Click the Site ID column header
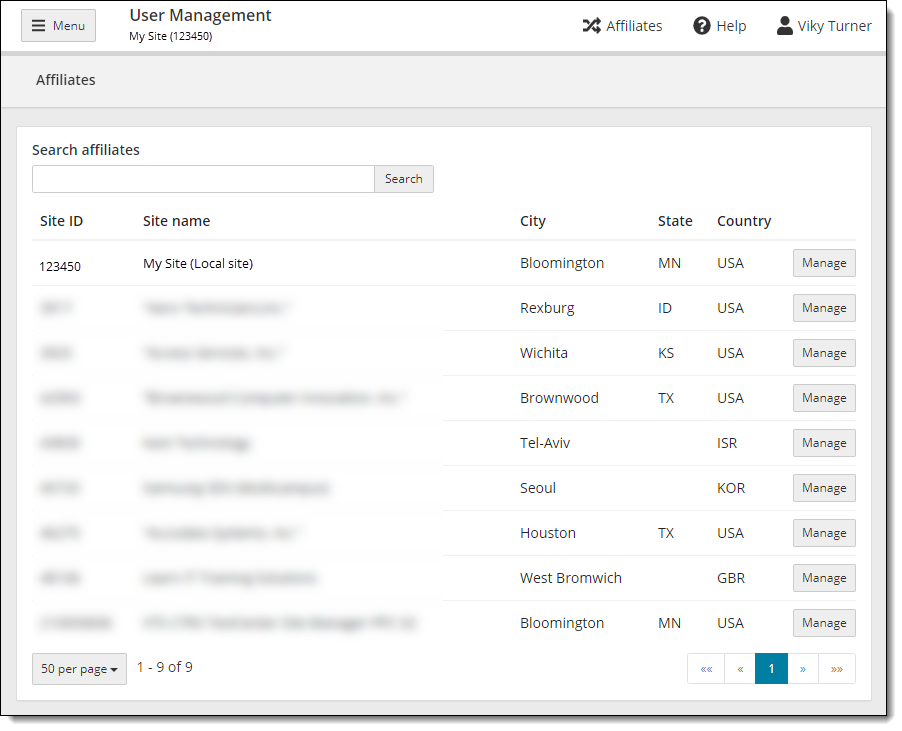902x731 pixels. tap(62, 221)
